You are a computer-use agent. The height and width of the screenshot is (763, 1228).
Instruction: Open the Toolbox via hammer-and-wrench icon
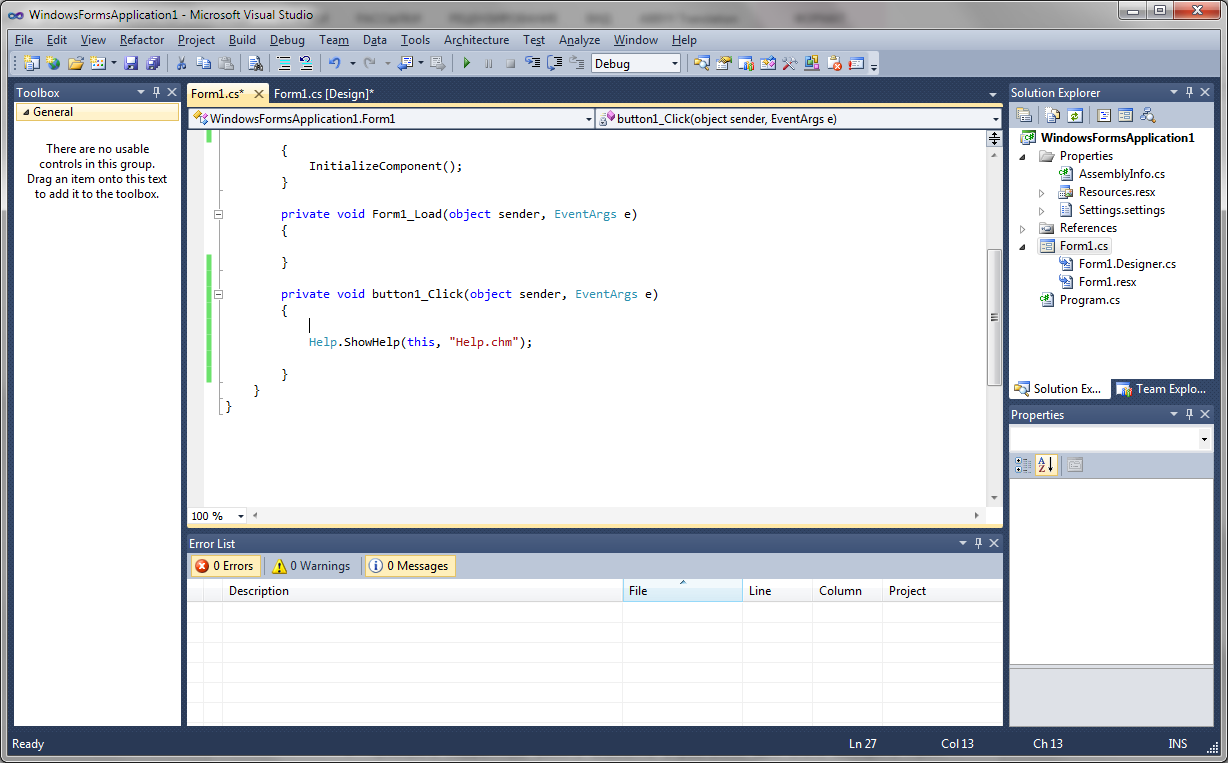pyautogui.click(x=789, y=63)
